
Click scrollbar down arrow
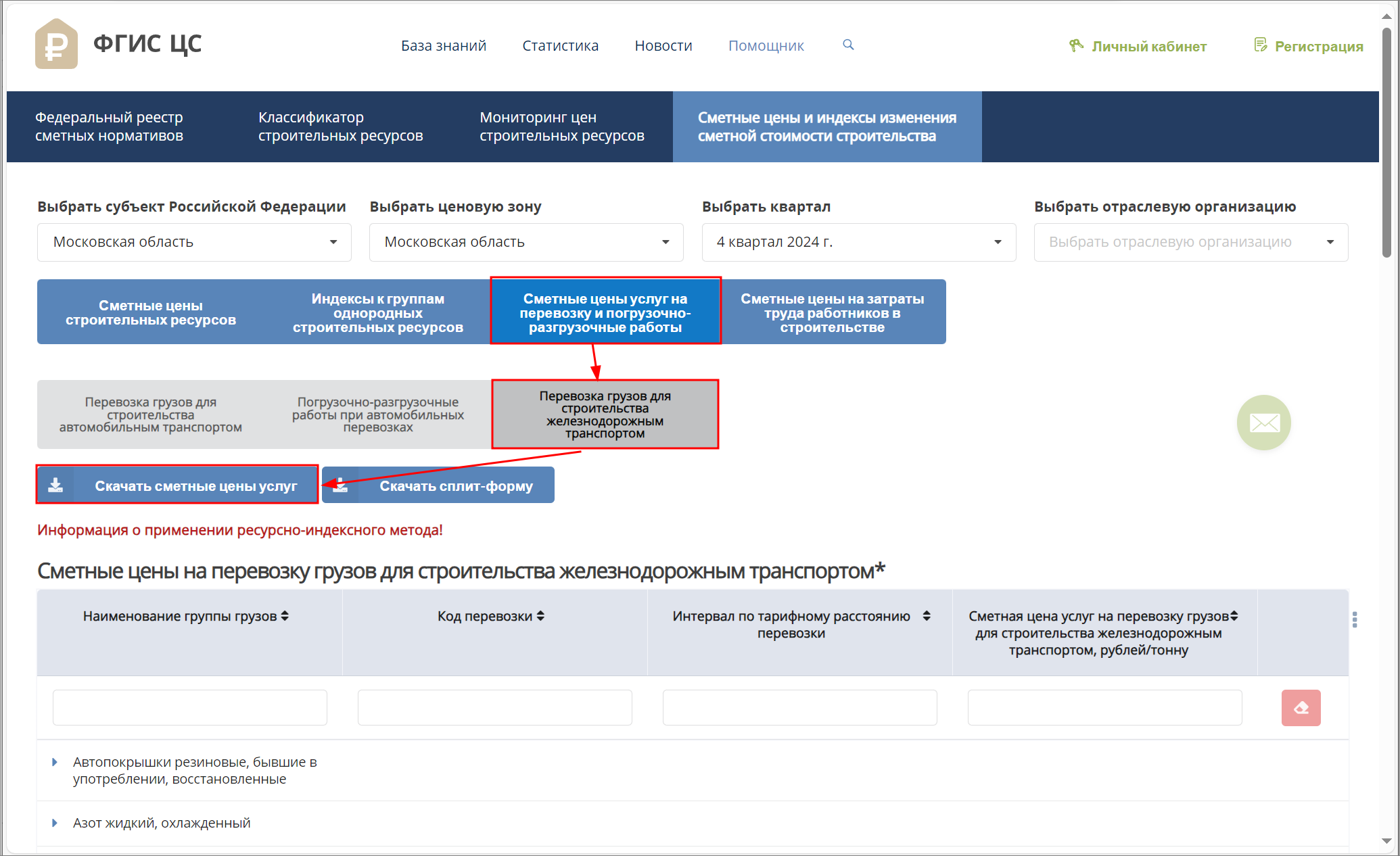(x=1386, y=841)
